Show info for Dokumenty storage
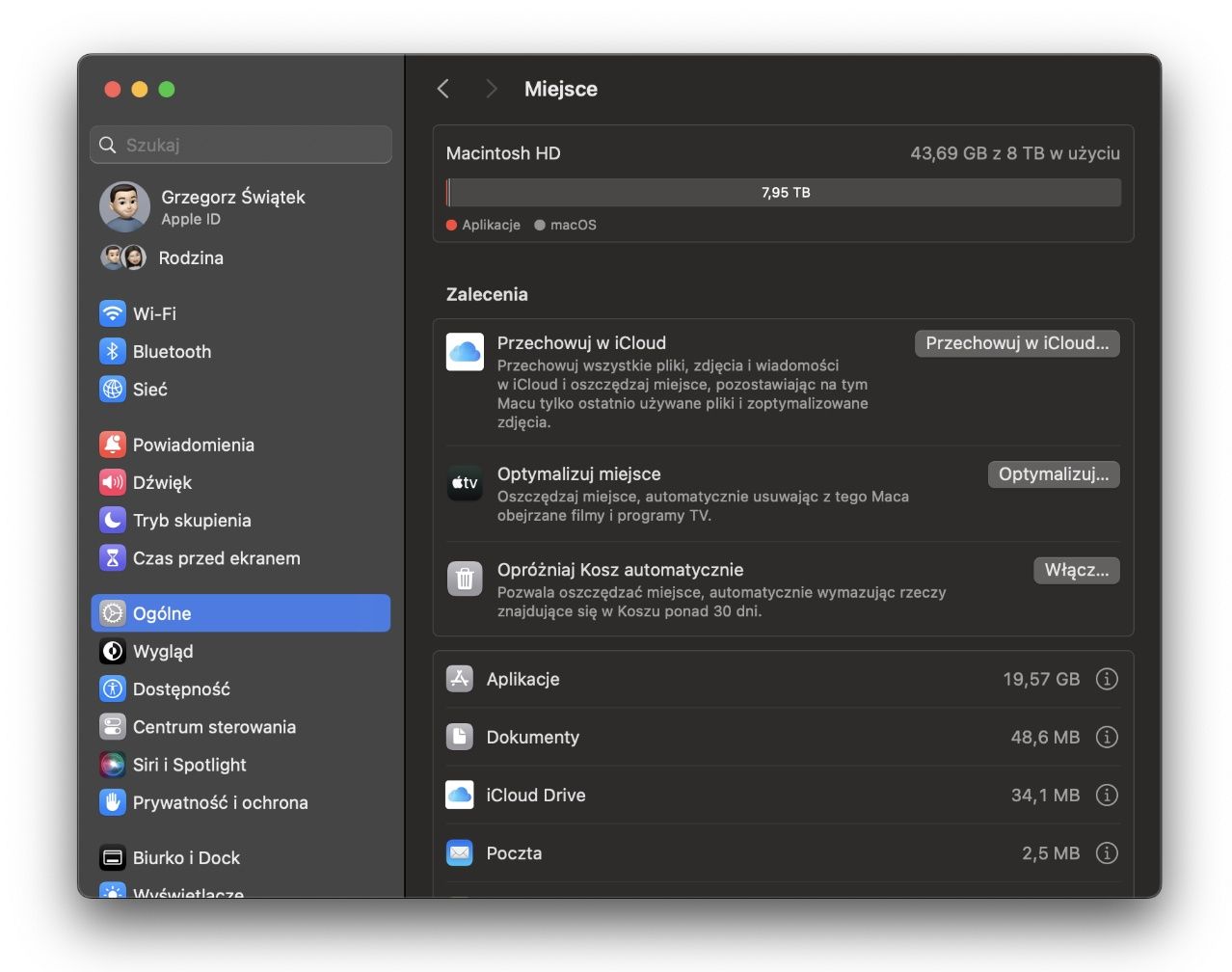1232x972 pixels. pos(1107,737)
